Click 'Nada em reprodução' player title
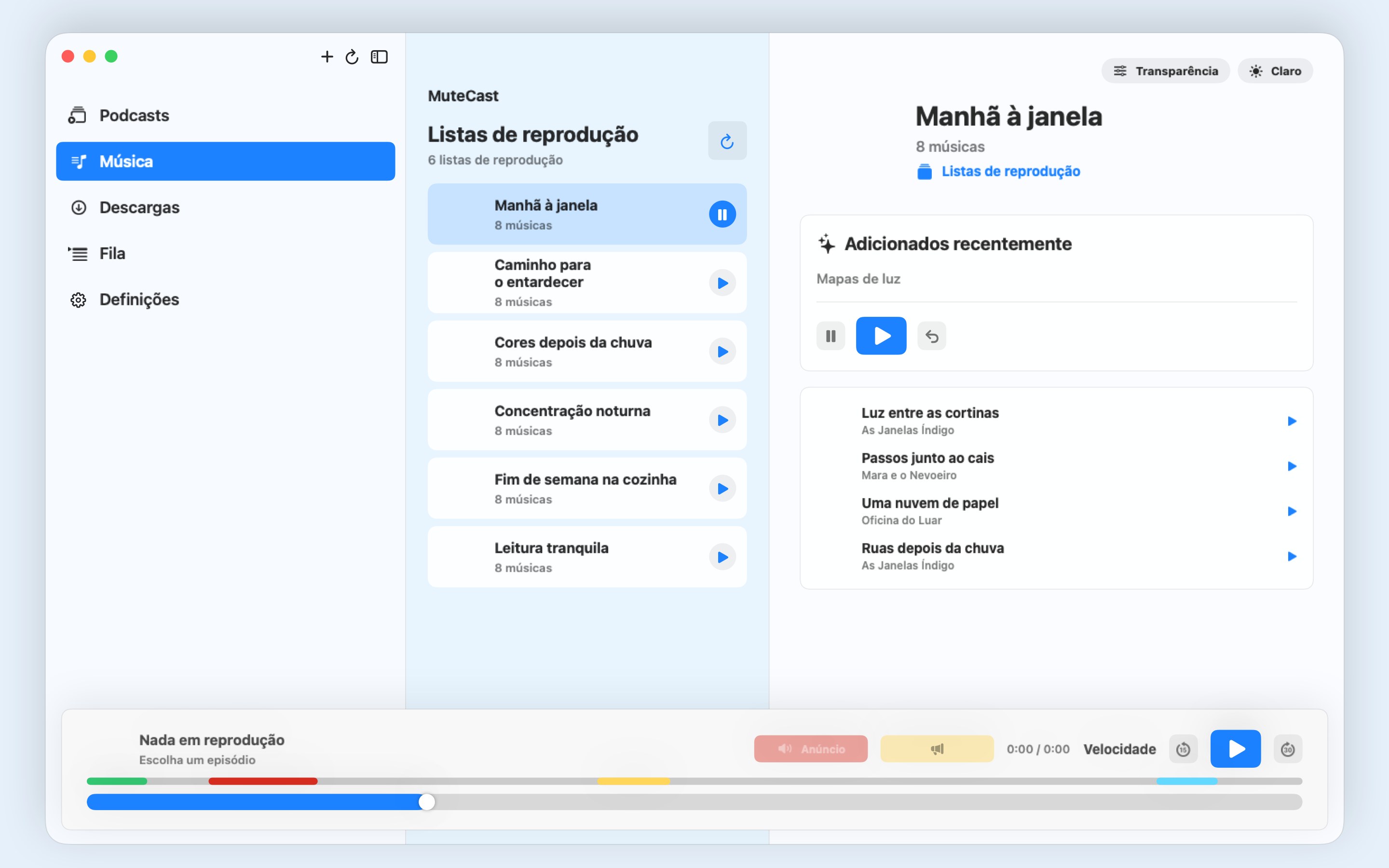 (x=212, y=740)
